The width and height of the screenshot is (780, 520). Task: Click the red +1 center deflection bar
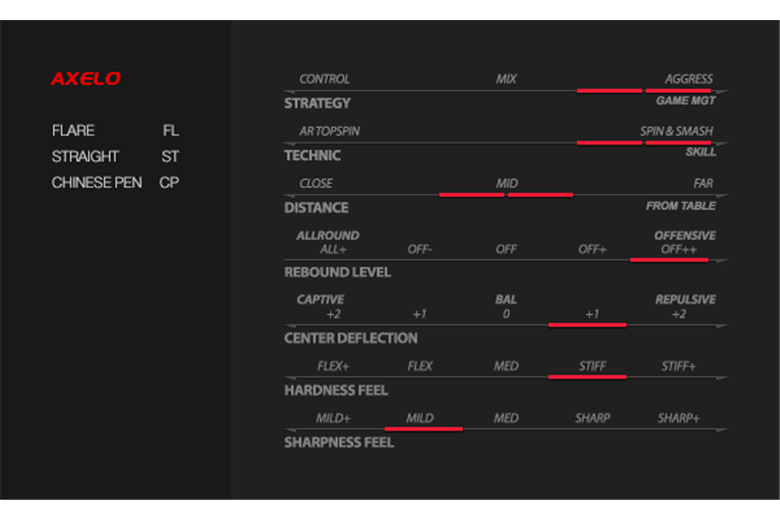point(587,325)
